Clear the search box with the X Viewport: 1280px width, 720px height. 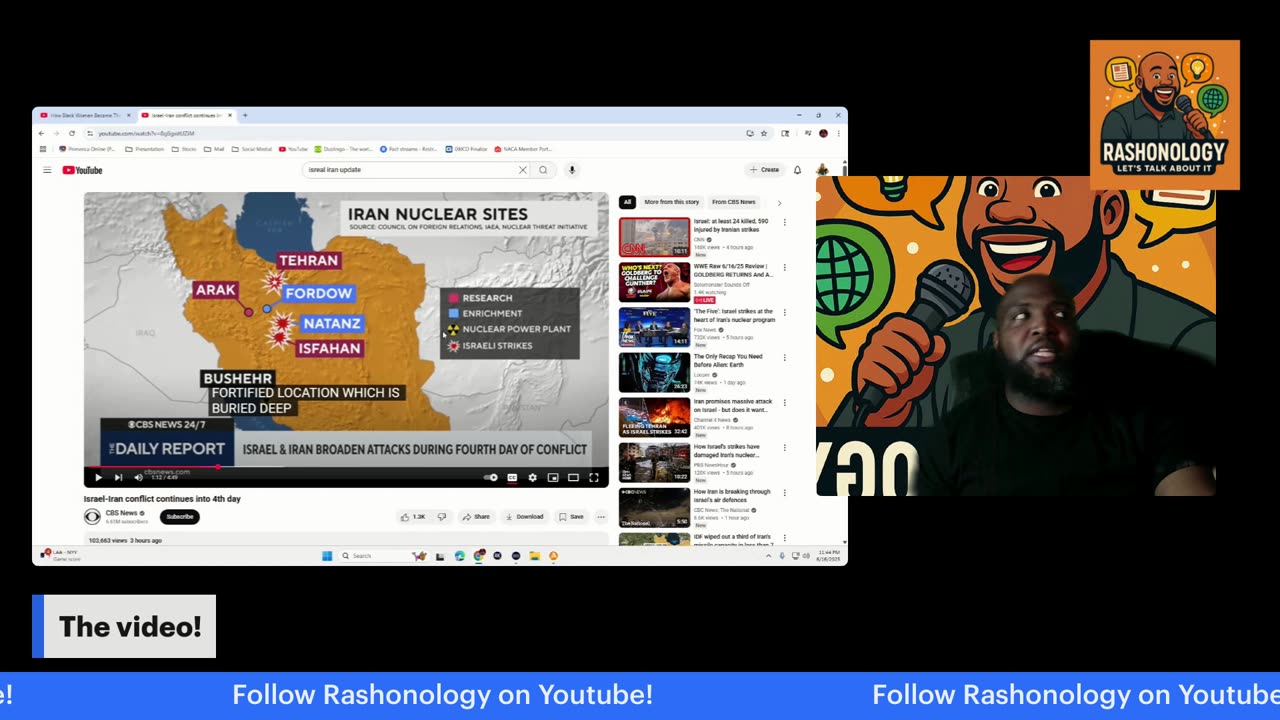[522, 170]
